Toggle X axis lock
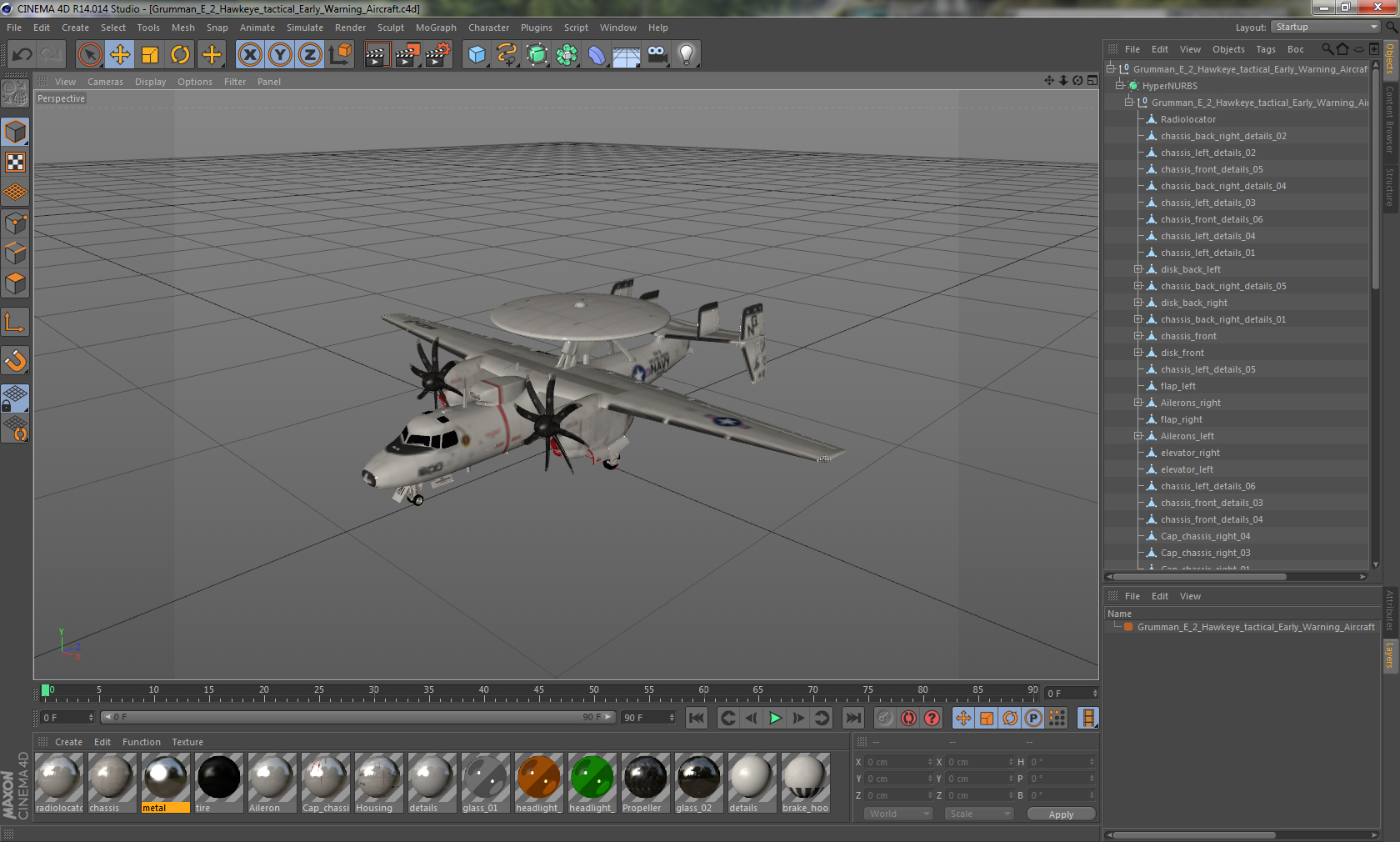 [x=249, y=55]
